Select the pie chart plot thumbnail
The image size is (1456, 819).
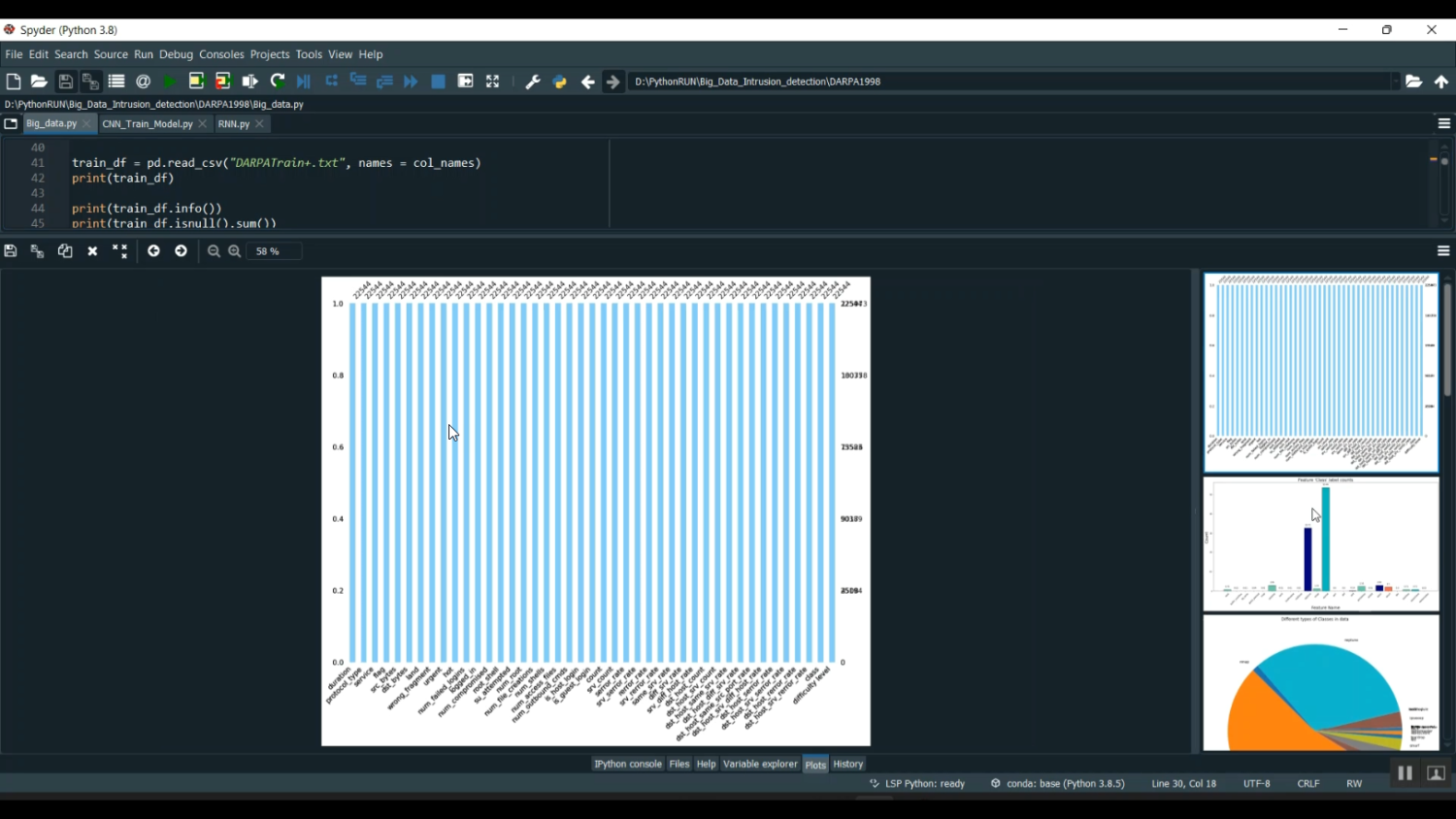(1320, 683)
